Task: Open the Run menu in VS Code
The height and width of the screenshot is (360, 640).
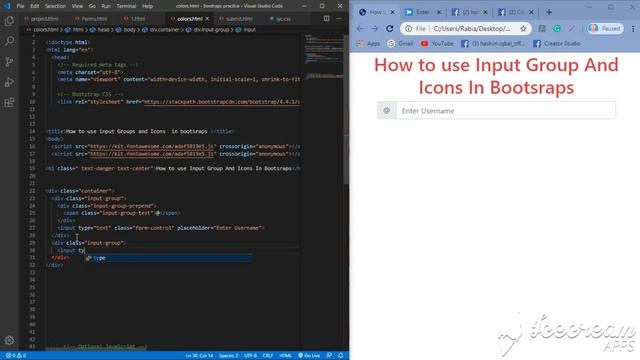Action: point(106,6)
